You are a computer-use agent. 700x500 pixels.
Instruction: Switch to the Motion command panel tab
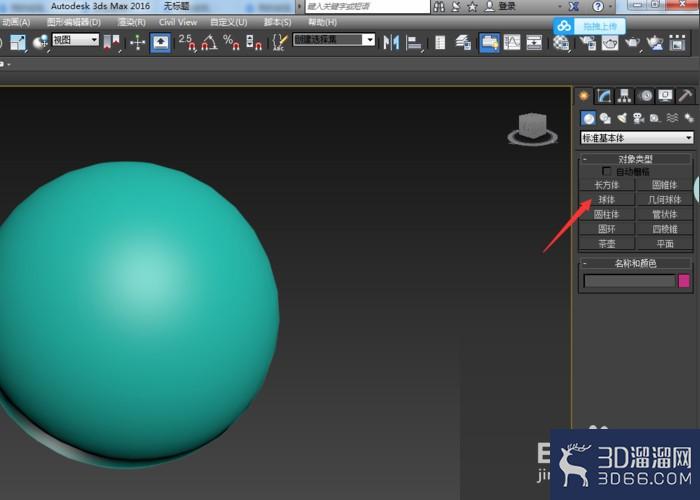[x=645, y=96]
